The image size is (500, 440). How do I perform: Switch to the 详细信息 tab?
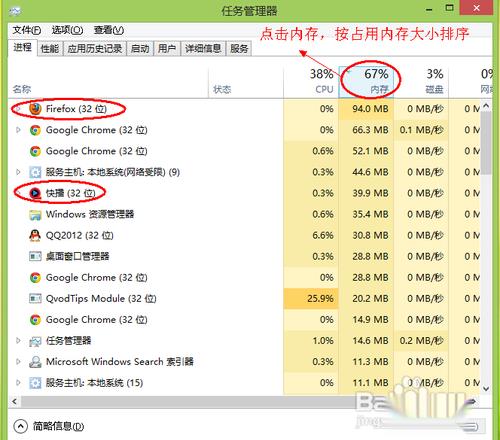coord(203,49)
